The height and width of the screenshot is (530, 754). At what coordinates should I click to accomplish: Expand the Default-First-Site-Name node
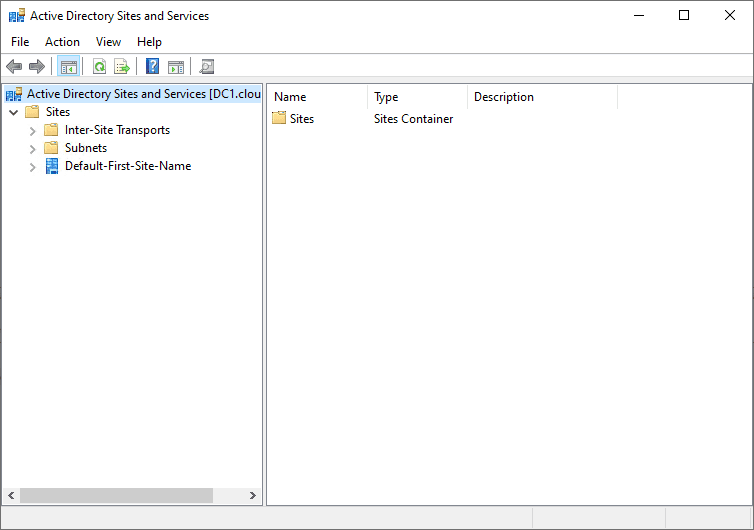point(32,167)
